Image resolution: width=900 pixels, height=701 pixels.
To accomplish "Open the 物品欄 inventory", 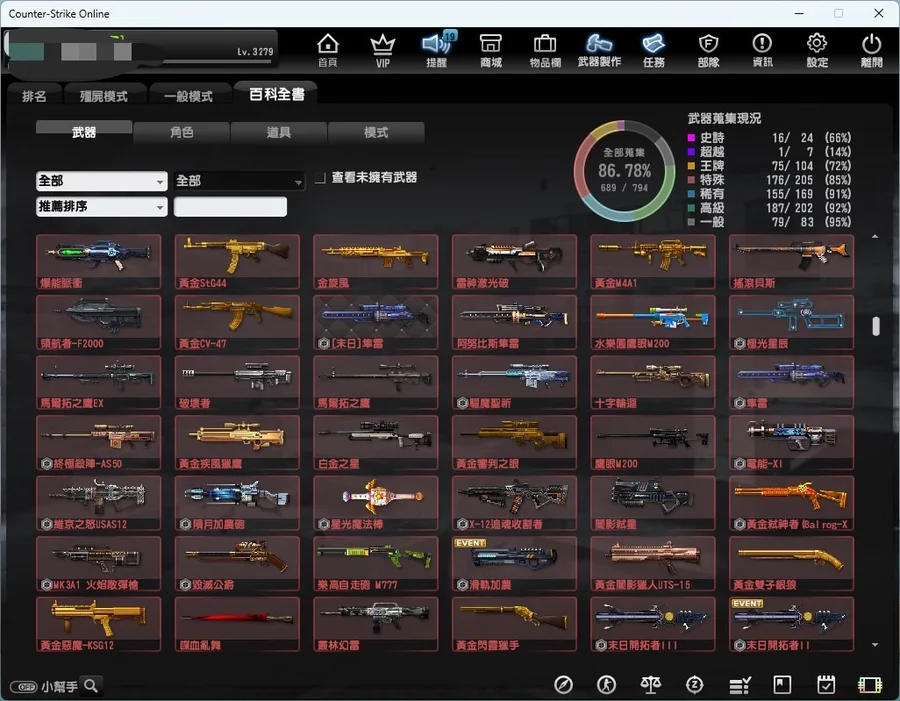I will pos(544,49).
